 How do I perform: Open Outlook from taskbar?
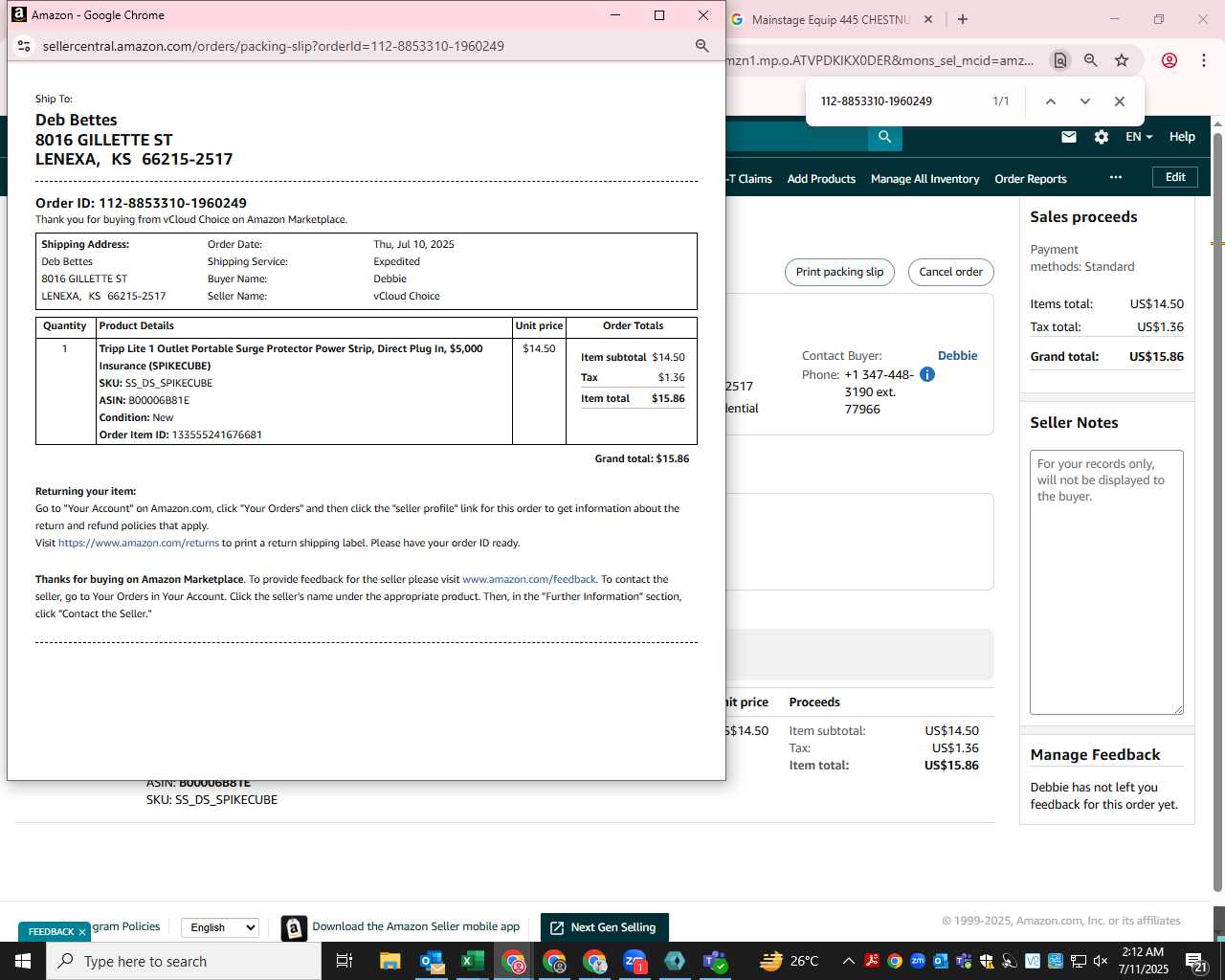click(x=432, y=961)
